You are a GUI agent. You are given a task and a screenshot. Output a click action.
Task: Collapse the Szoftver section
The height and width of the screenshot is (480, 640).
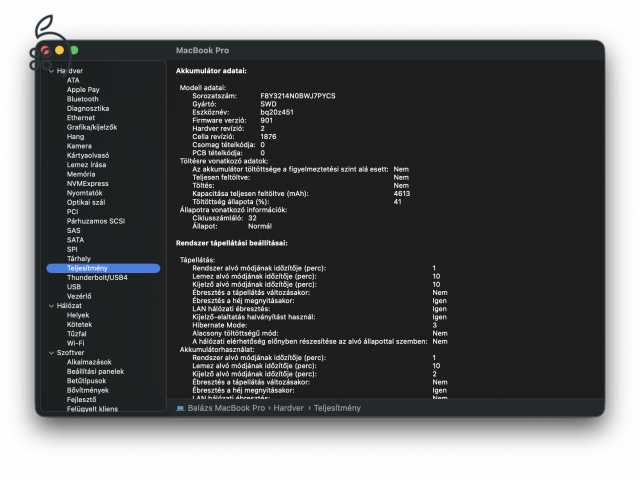pyautogui.click(x=51, y=352)
